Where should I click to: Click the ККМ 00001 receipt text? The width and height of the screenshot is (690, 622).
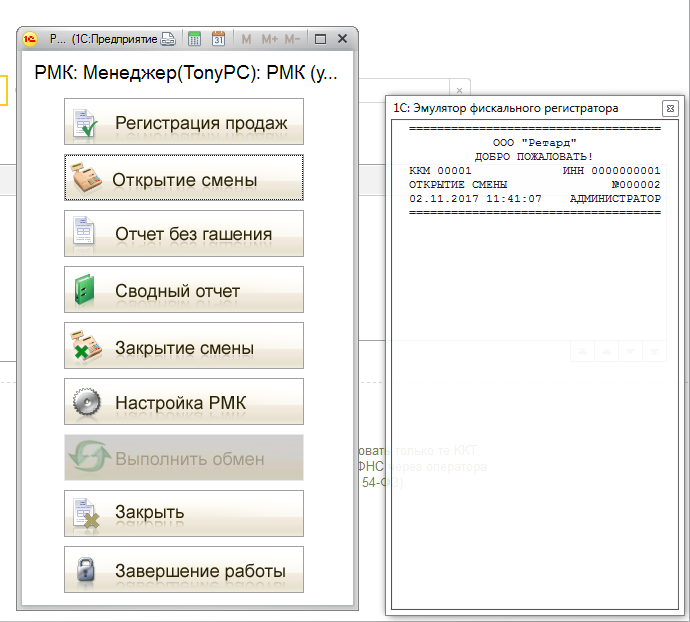440,170
